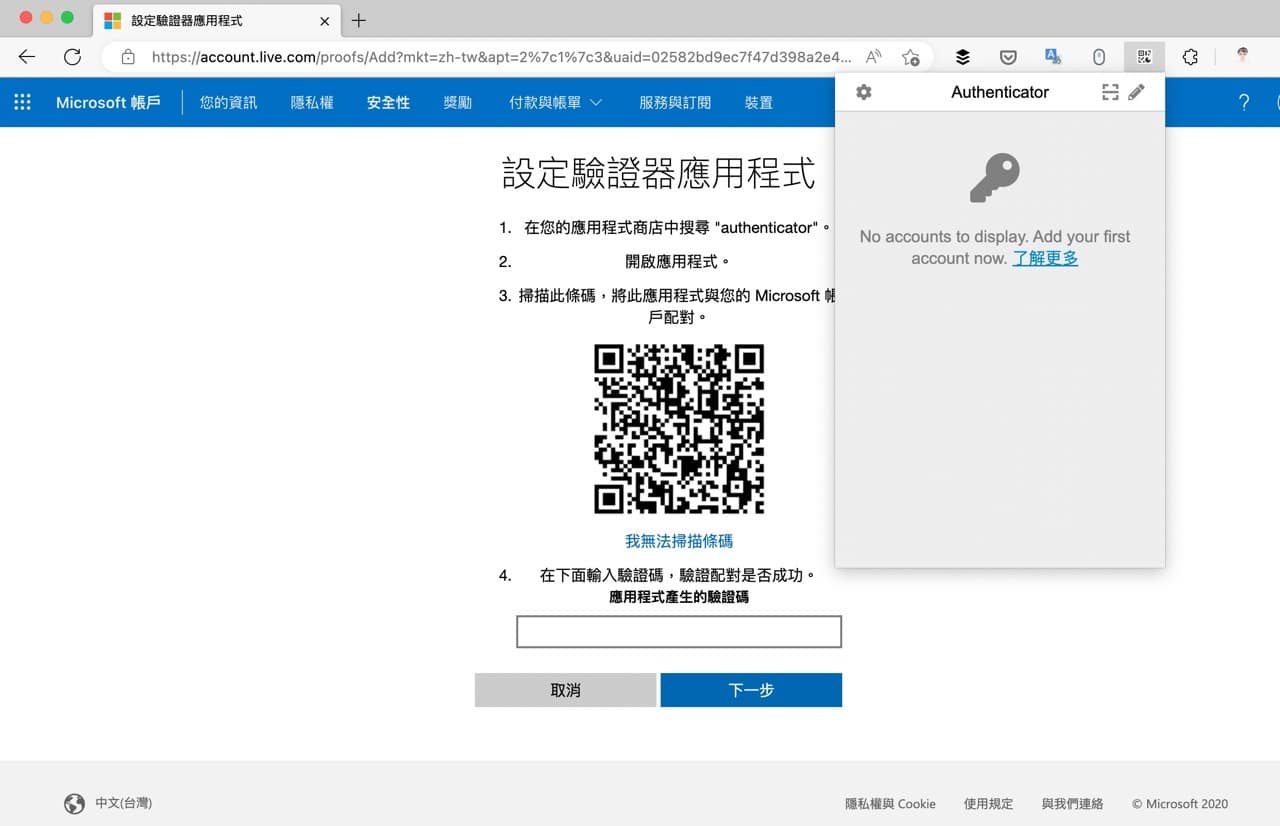This screenshot has width=1280, height=826.
Task: Click the Authenticator panel title
Action: [x=1000, y=92]
